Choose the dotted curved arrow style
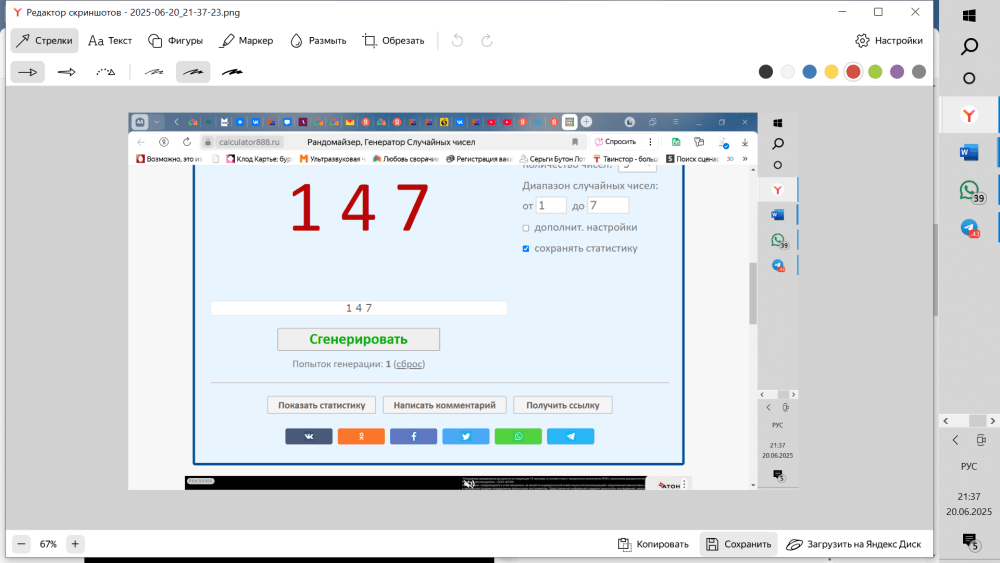 pos(106,72)
